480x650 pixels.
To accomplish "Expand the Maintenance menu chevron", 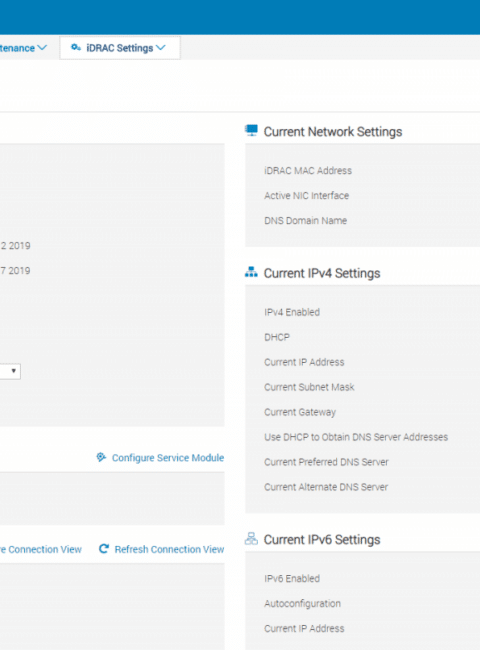I will coord(42,48).
